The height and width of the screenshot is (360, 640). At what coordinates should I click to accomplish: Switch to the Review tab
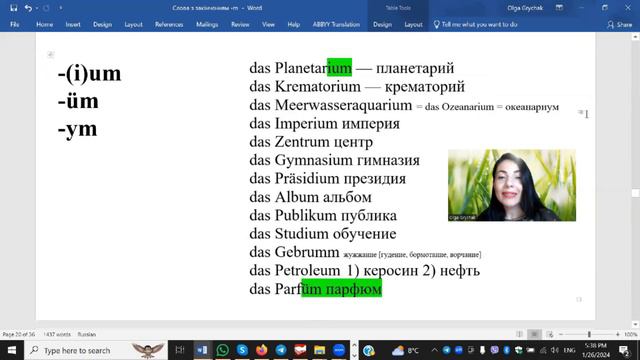(240, 24)
